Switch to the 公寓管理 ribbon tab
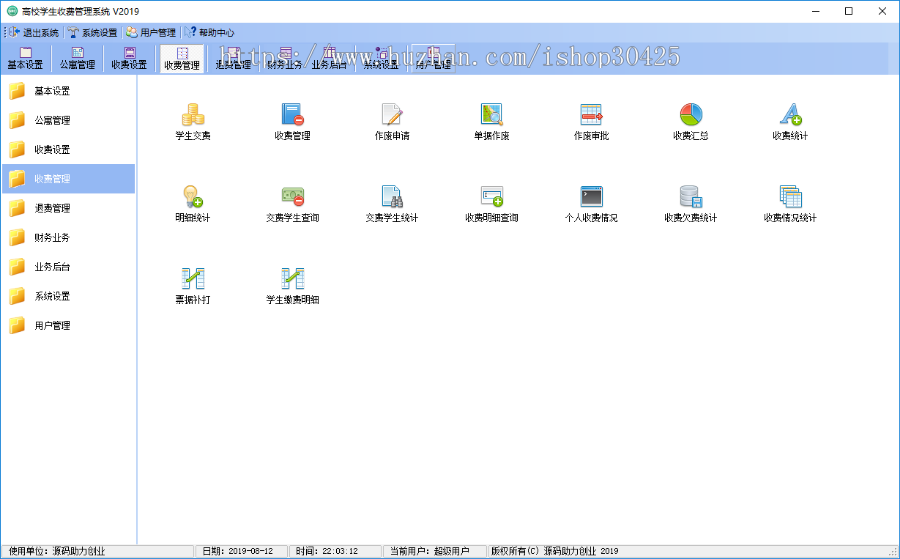The image size is (900, 559). tap(77, 59)
